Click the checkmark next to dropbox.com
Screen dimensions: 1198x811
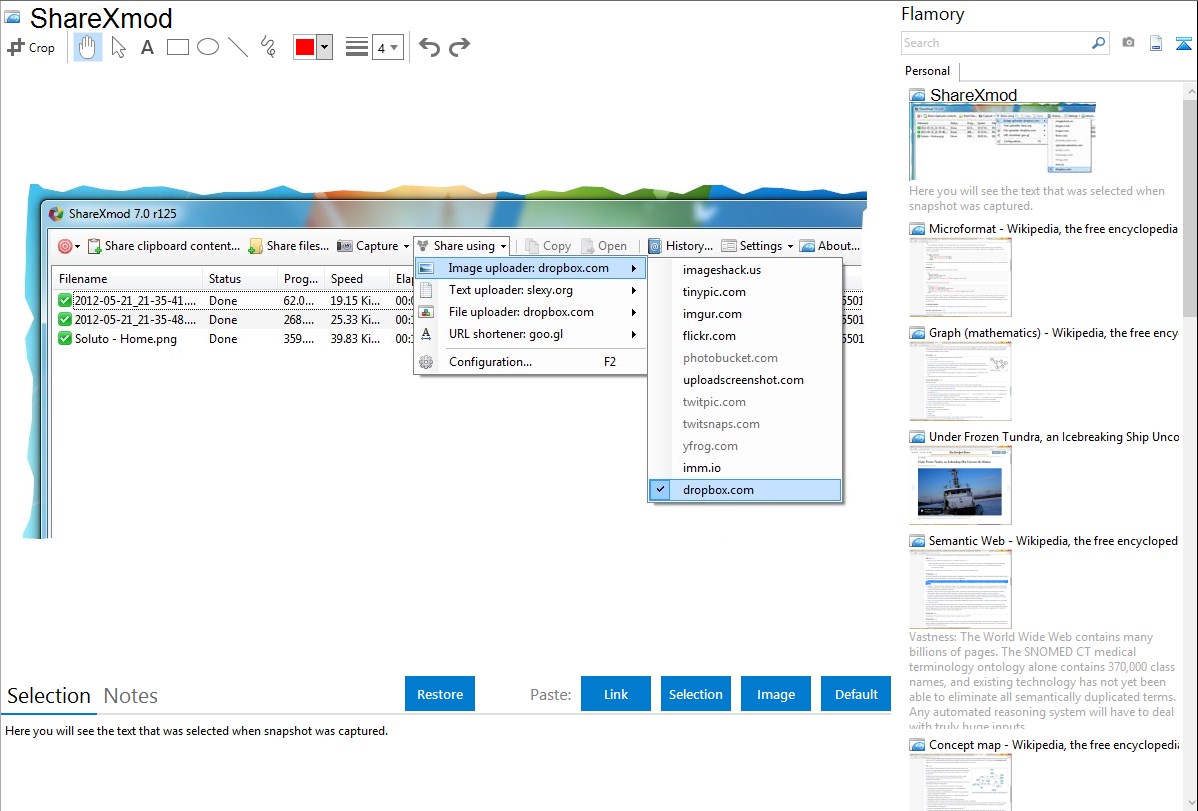(x=661, y=489)
